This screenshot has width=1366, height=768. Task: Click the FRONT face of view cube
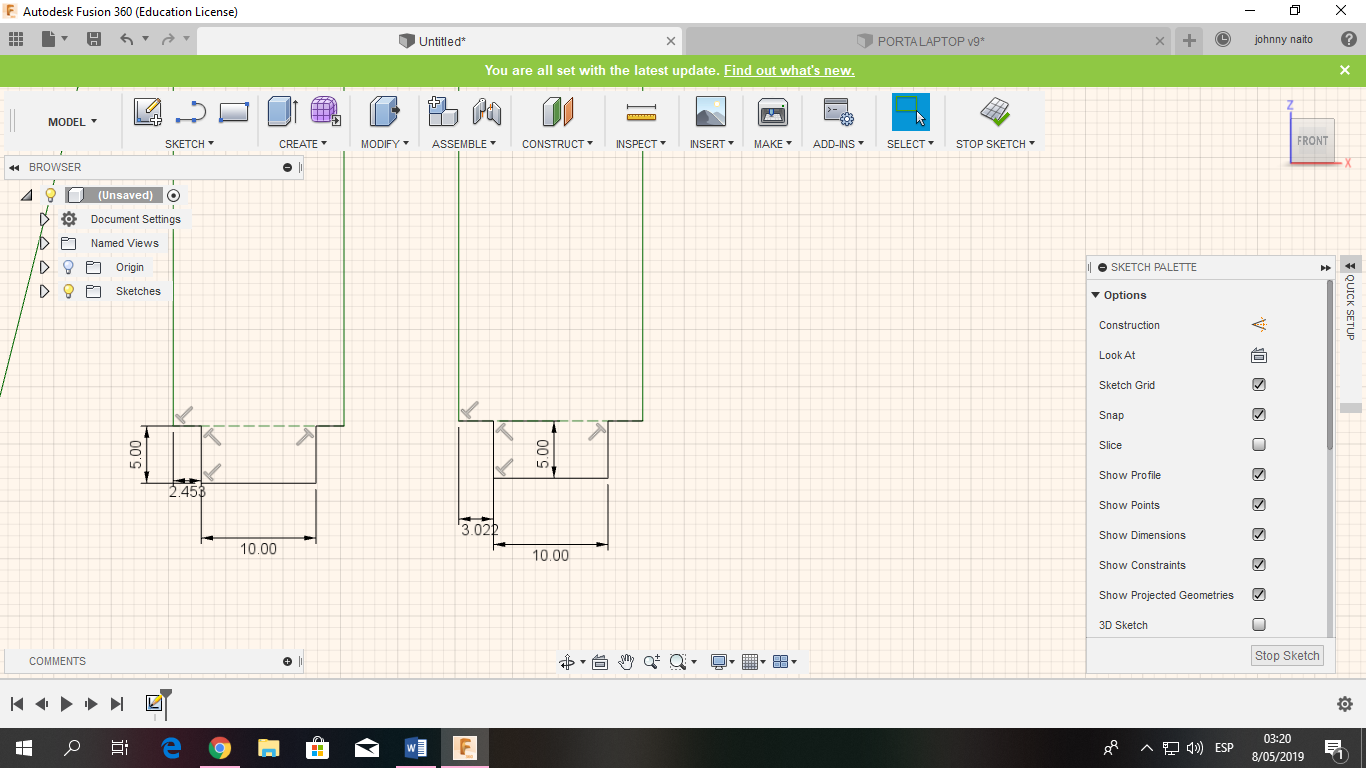coord(1312,141)
